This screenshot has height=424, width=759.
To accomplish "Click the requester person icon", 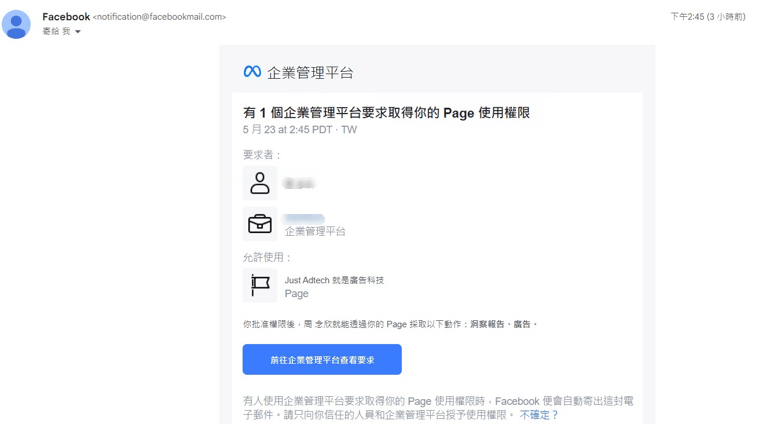I will 260,183.
